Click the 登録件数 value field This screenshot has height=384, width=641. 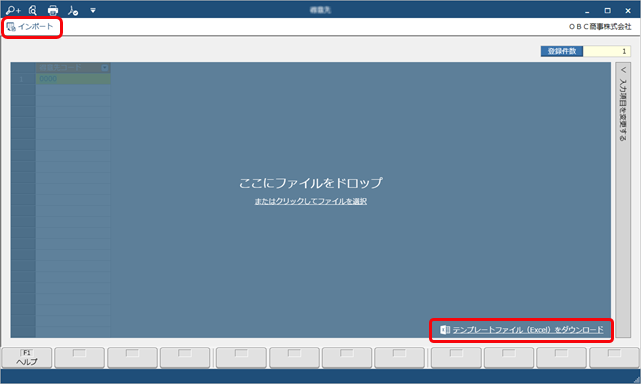tap(607, 51)
